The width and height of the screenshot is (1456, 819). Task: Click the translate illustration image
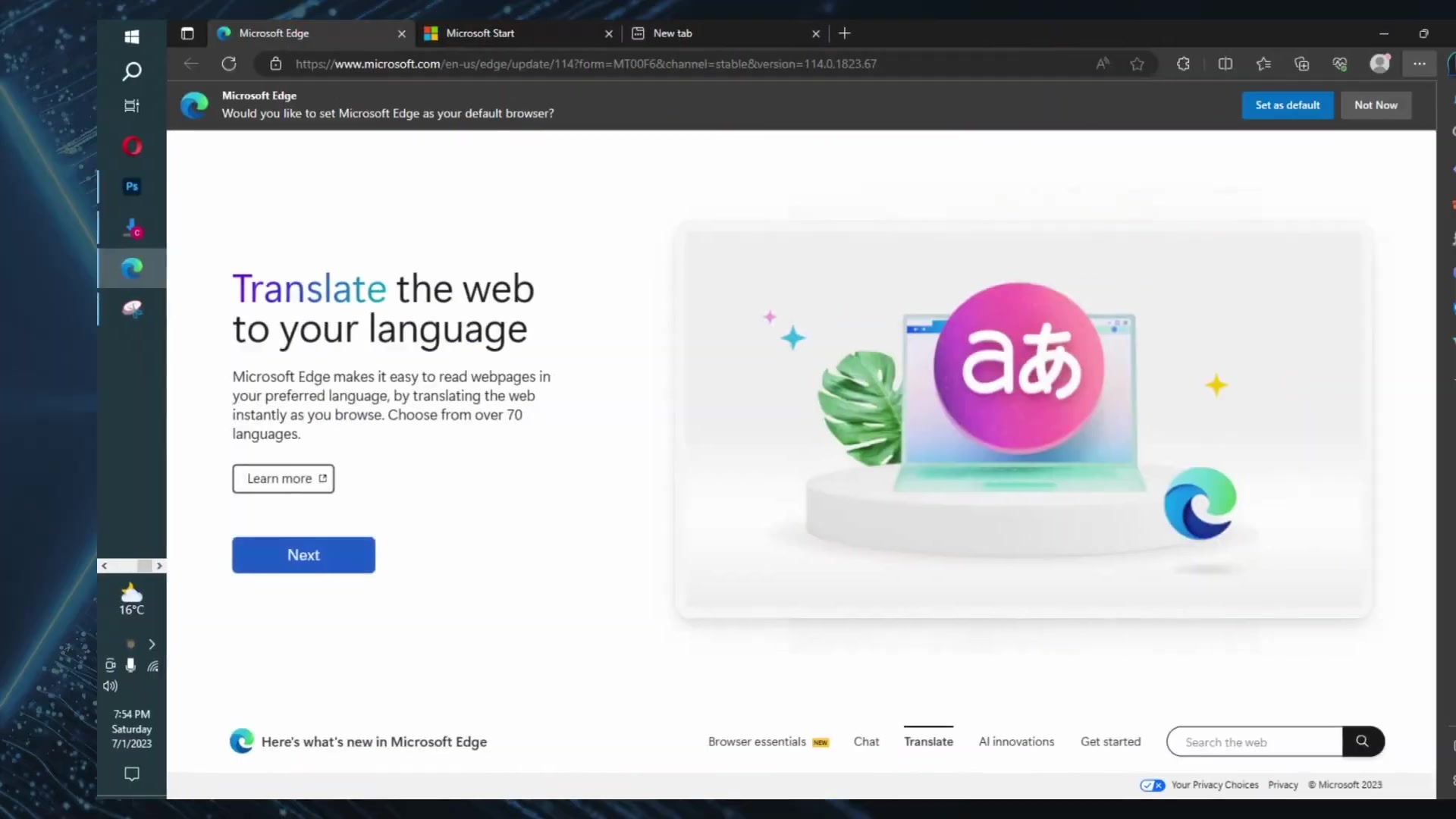(1023, 421)
